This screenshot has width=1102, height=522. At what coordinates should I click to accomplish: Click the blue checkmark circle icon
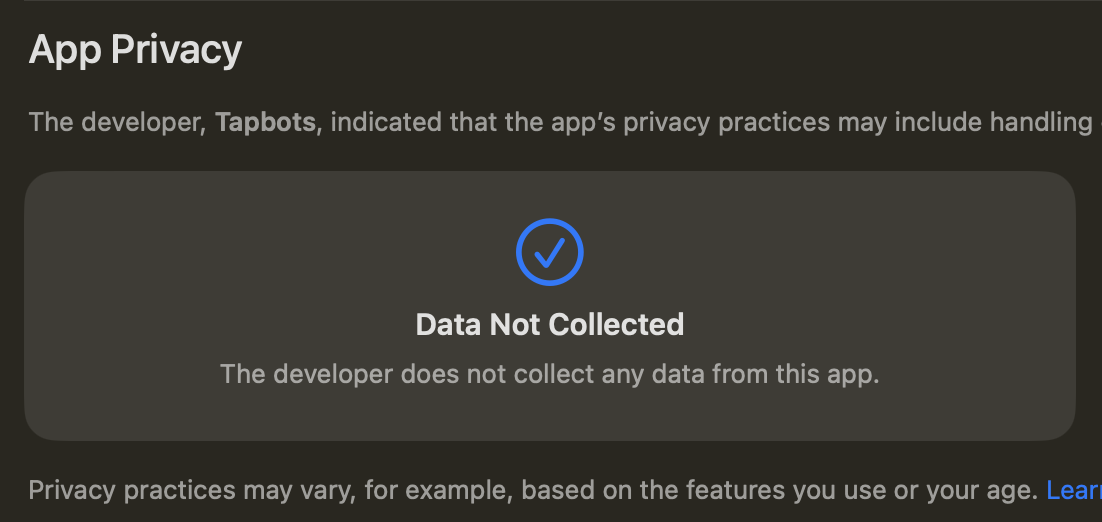550,252
